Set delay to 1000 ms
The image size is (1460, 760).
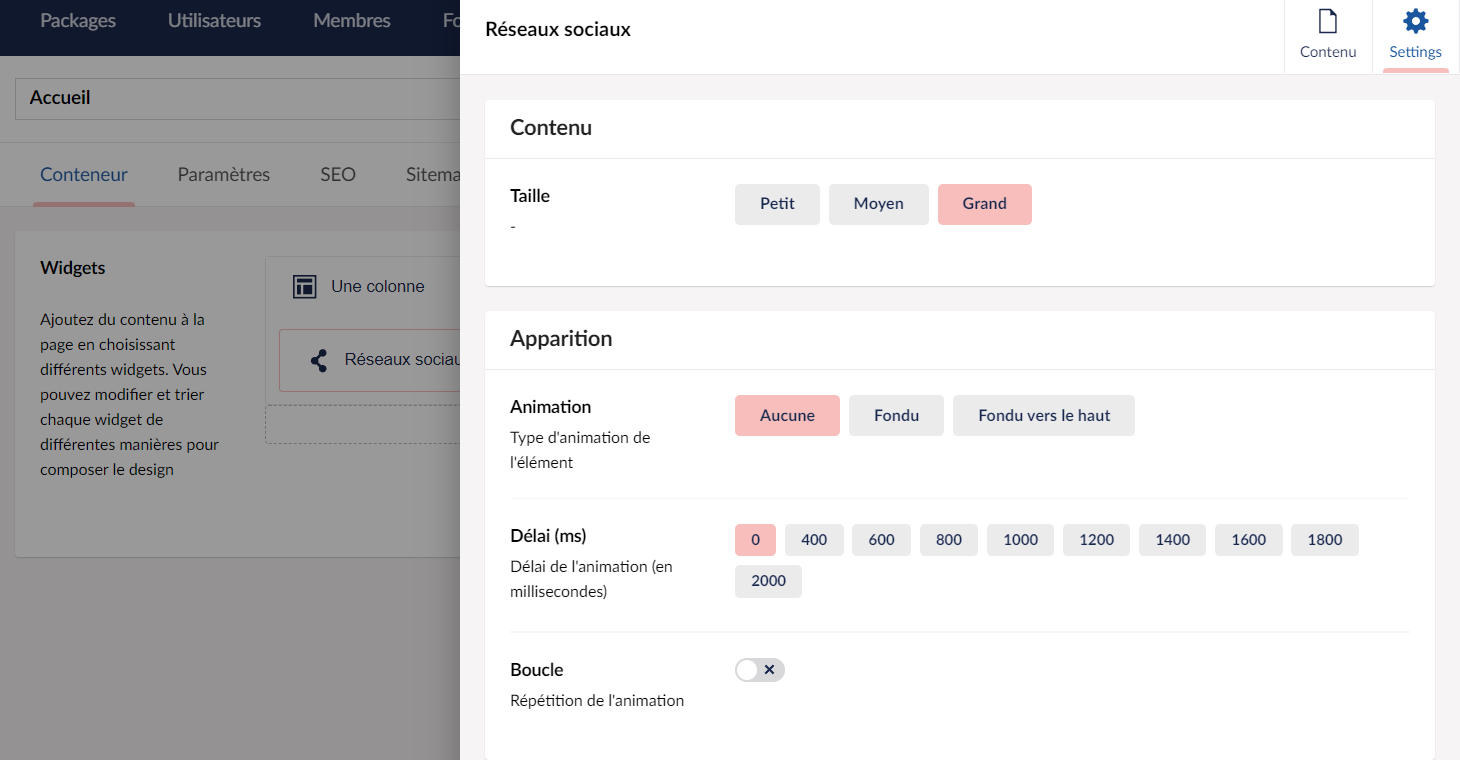coord(1021,540)
